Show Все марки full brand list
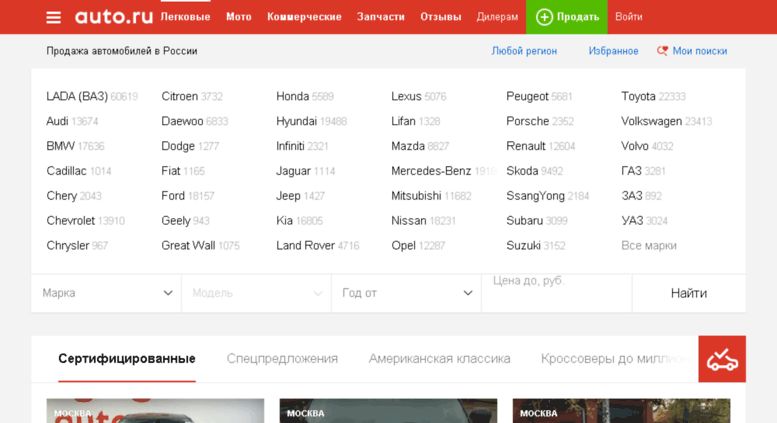The image size is (777, 423). (649, 246)
